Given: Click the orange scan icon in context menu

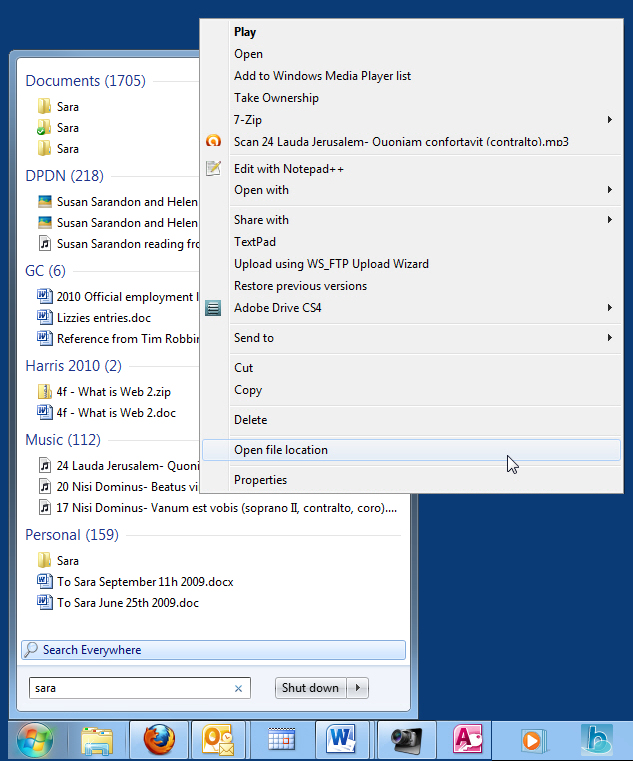Looking at the screenshot, I should tap(213, 141).
